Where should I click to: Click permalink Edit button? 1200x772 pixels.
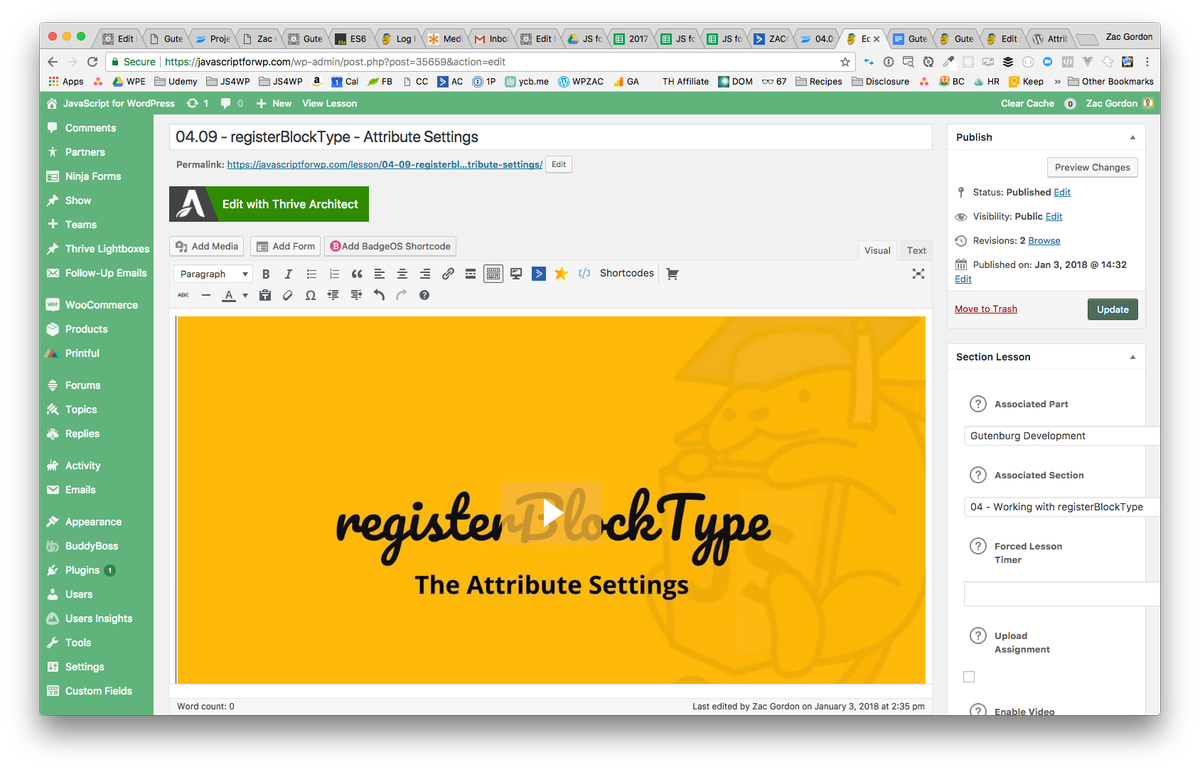pos(559,164)
